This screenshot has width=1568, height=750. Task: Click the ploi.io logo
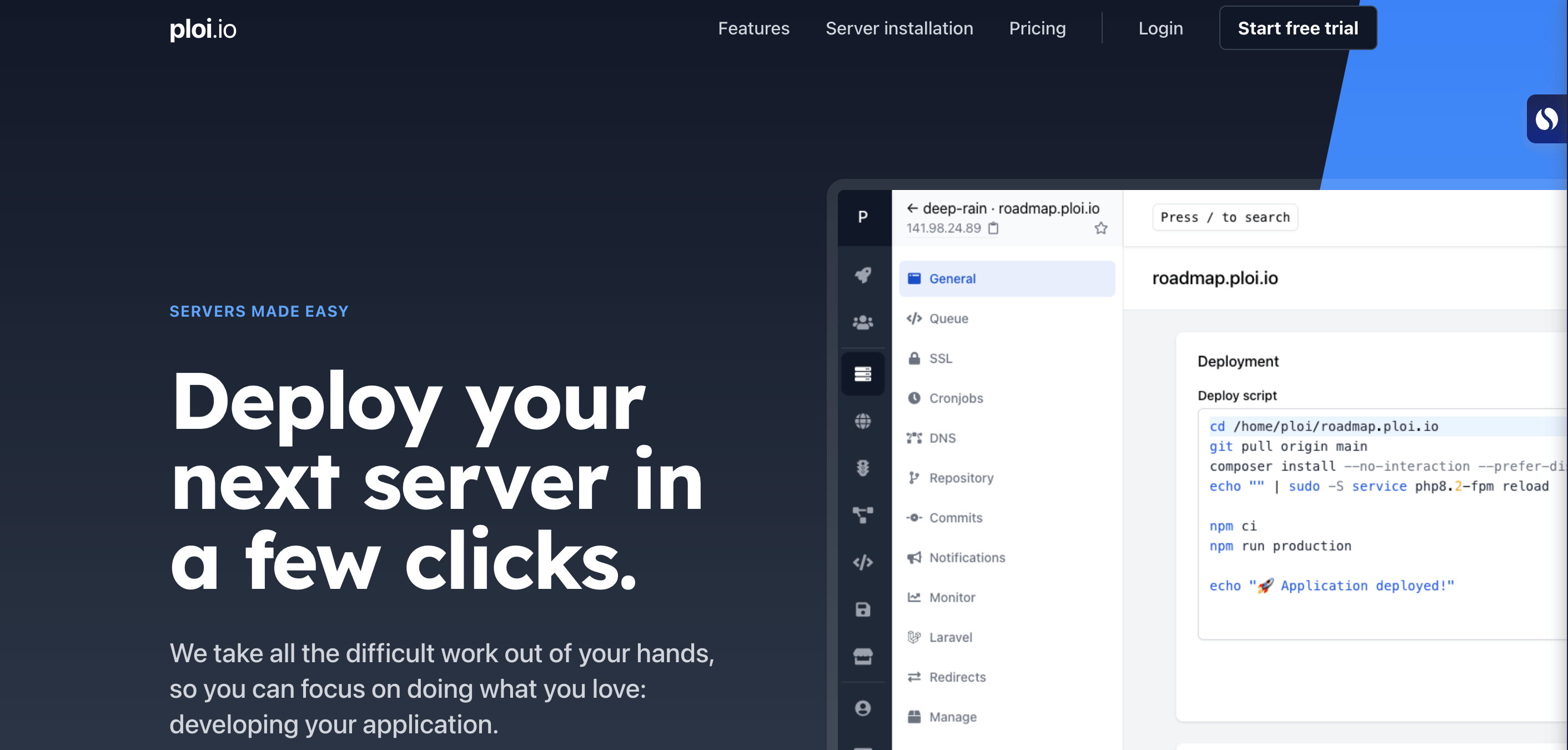click(203, 29)
